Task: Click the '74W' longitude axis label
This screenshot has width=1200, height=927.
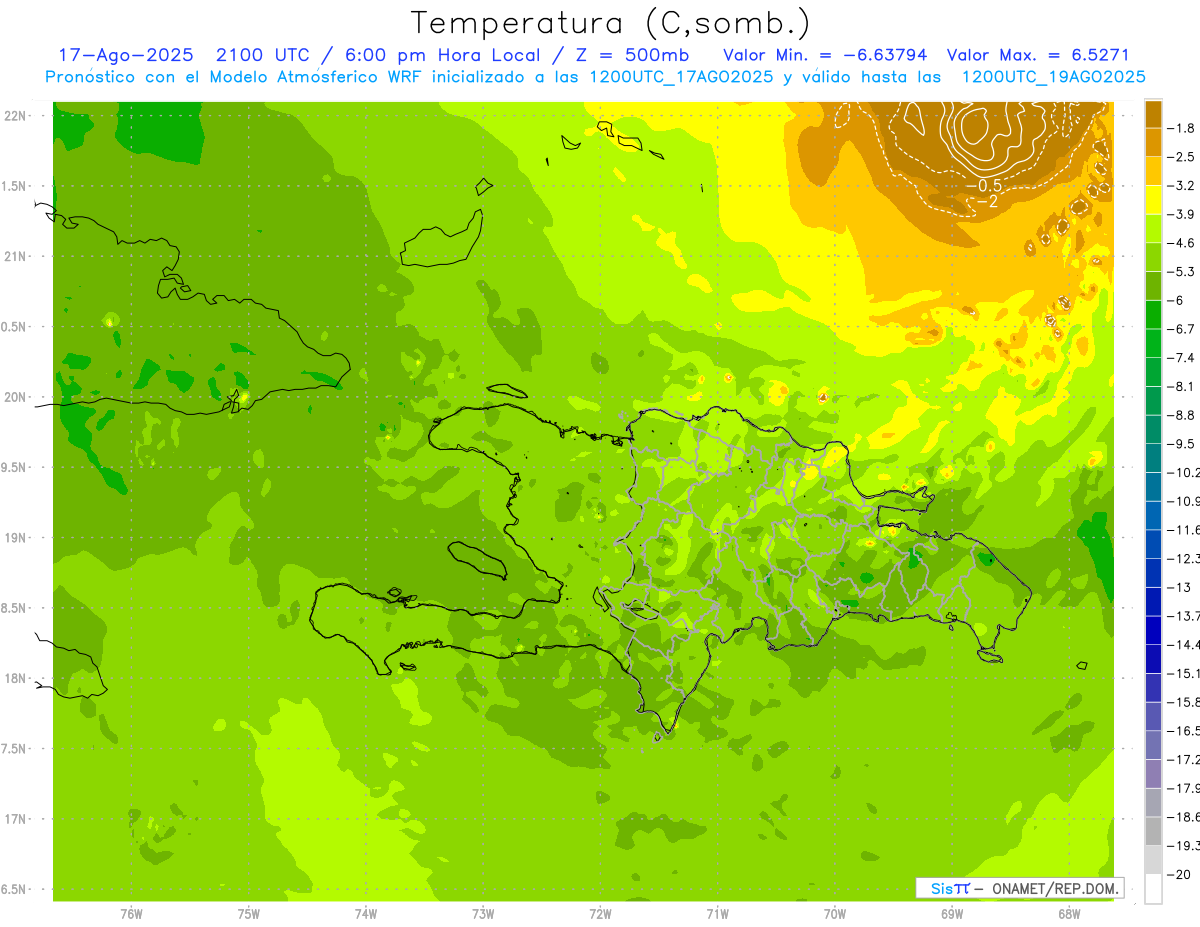Action: tap(366, 914)
